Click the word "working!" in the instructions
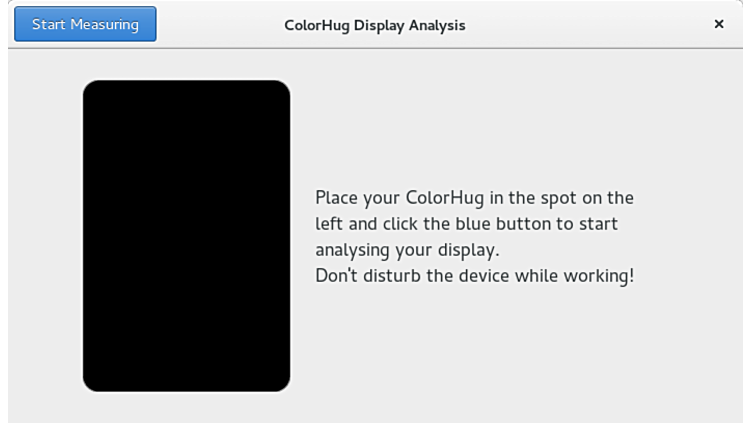Screen dimensions: 752x423 (598, 275)
